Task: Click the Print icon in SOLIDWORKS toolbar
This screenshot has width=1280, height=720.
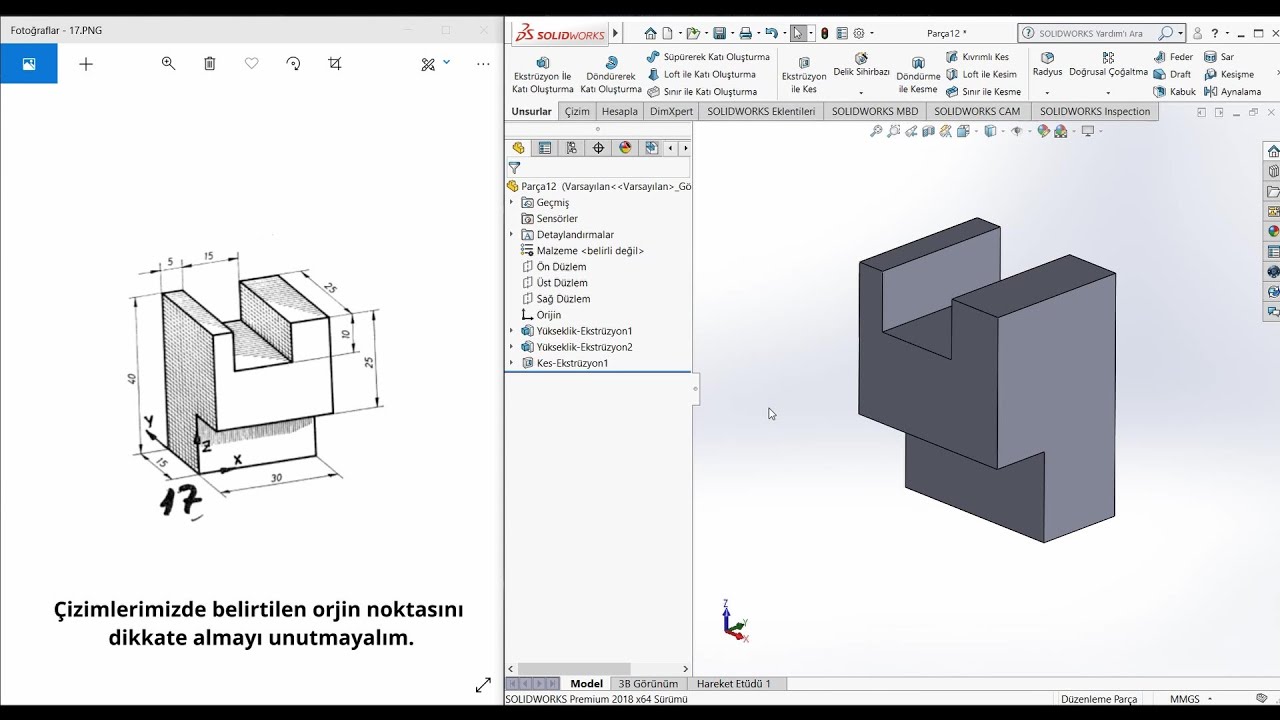Action: pyautogui.click(x=745, y=33)
